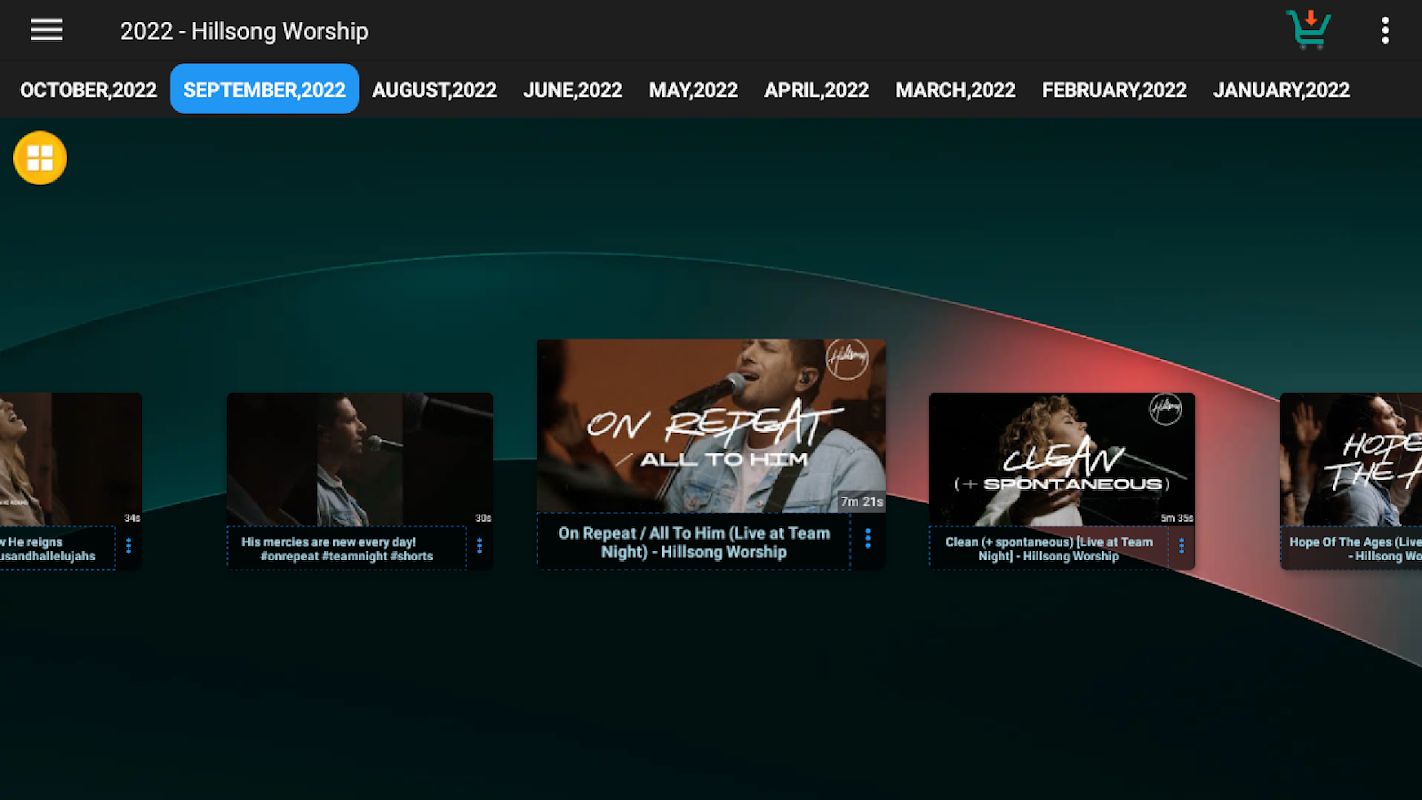Click header '2022 - Hillsong Worship'
Image resolution: width=1422 pixels, height=800 pixels.
244,31
